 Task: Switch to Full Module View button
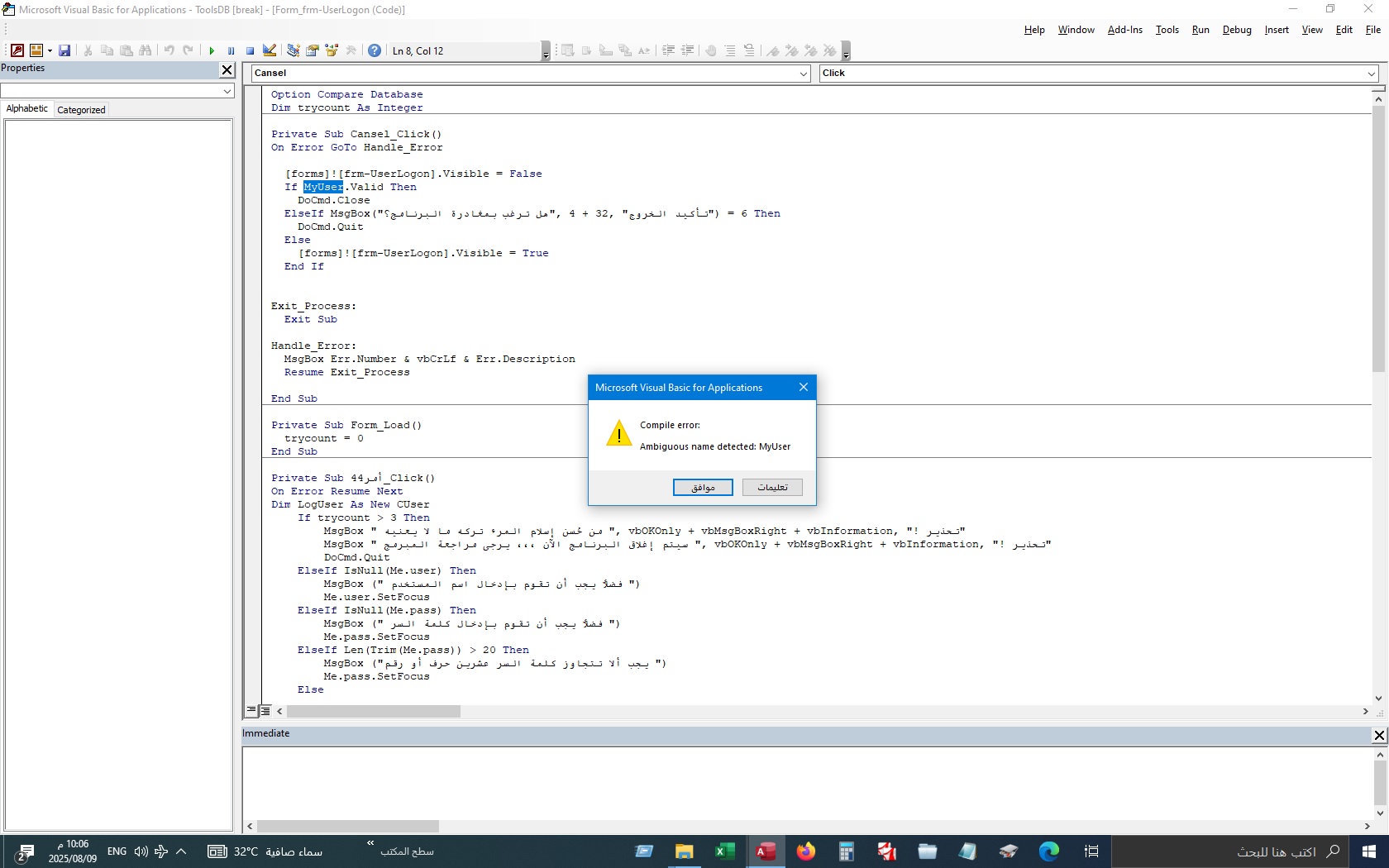[265, 710]
